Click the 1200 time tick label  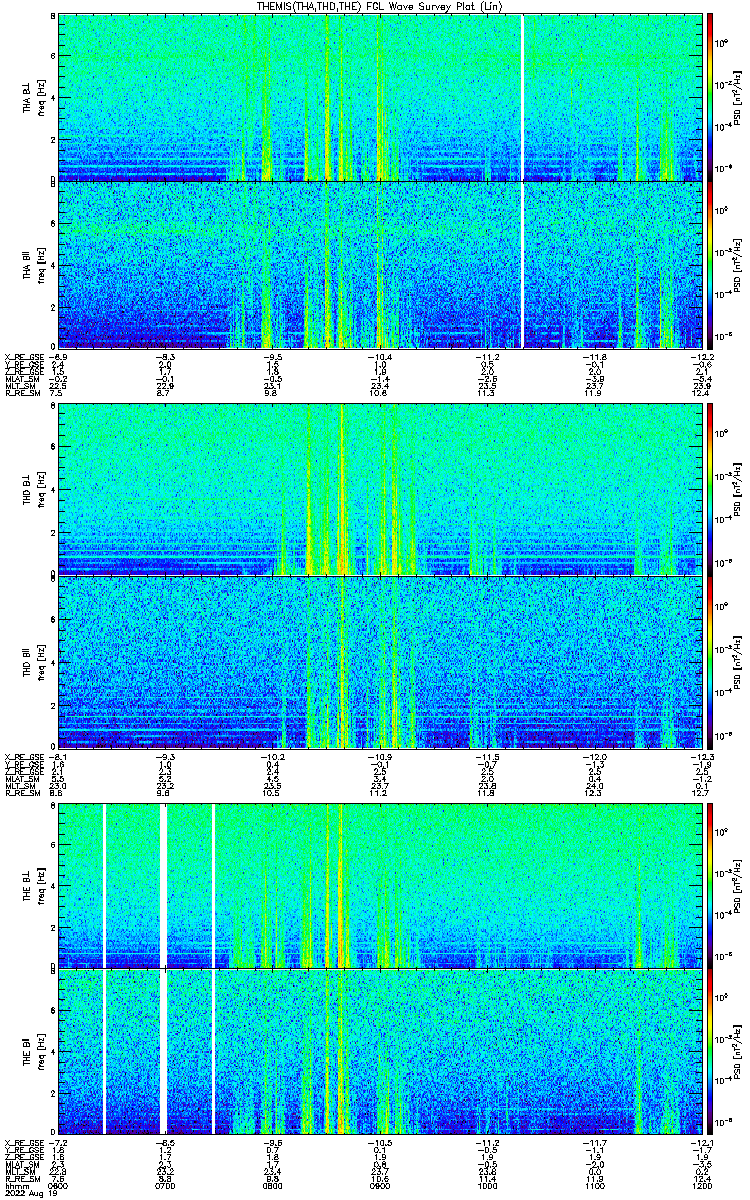tap(701, 1185)
